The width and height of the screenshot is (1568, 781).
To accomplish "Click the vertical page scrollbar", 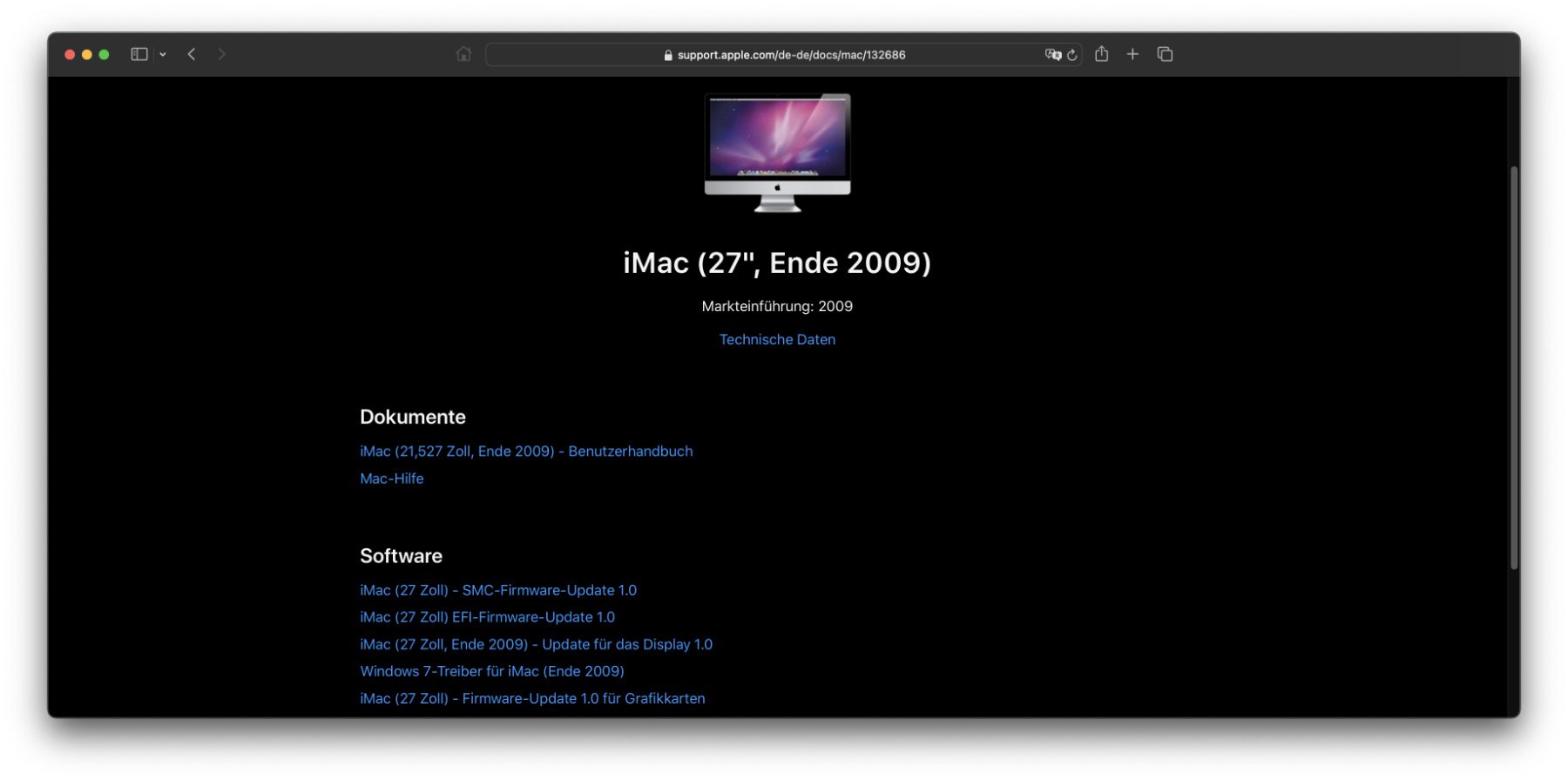I will click(x=1514, y=366).
